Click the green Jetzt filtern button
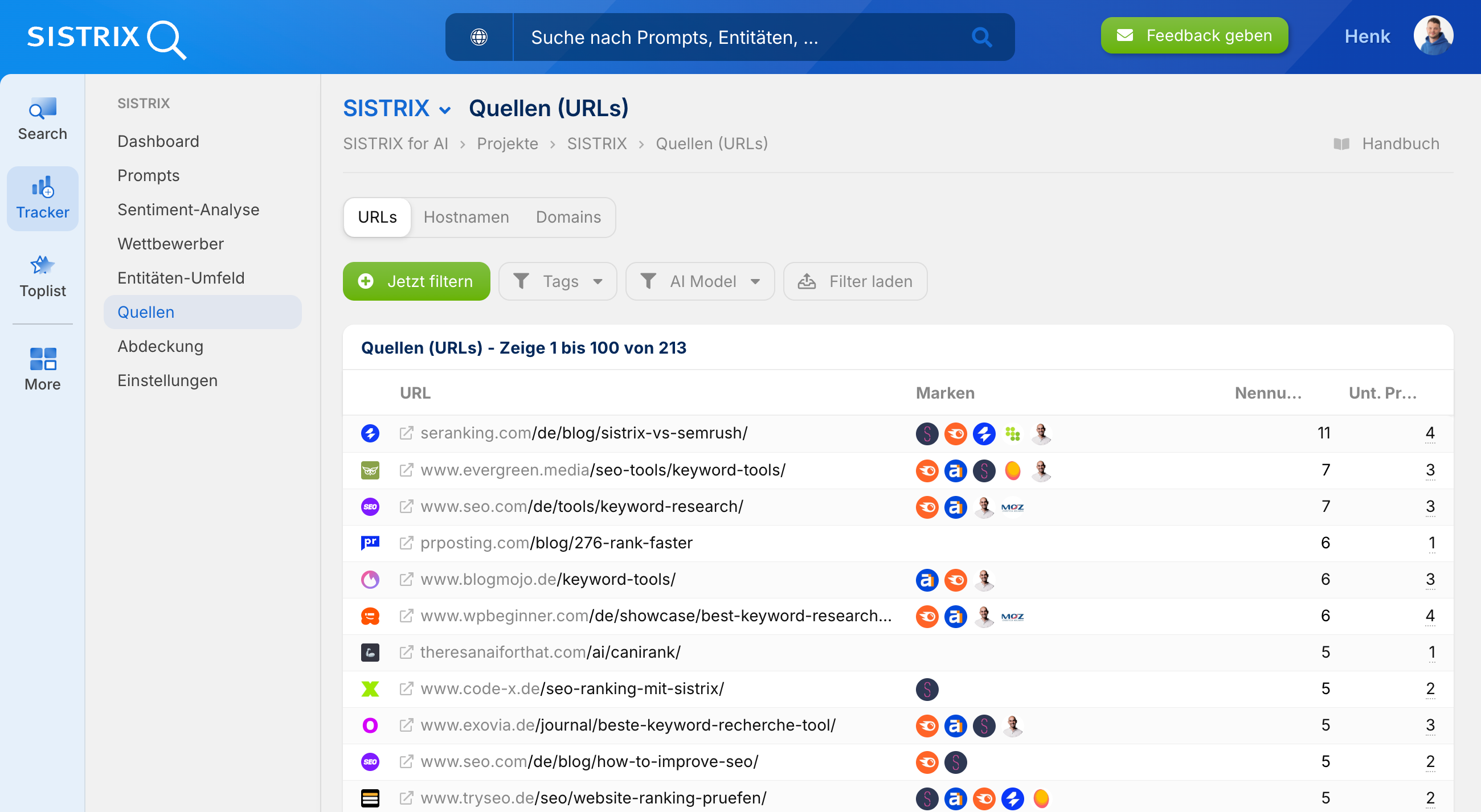1481x812 pixels. [416, 281]
